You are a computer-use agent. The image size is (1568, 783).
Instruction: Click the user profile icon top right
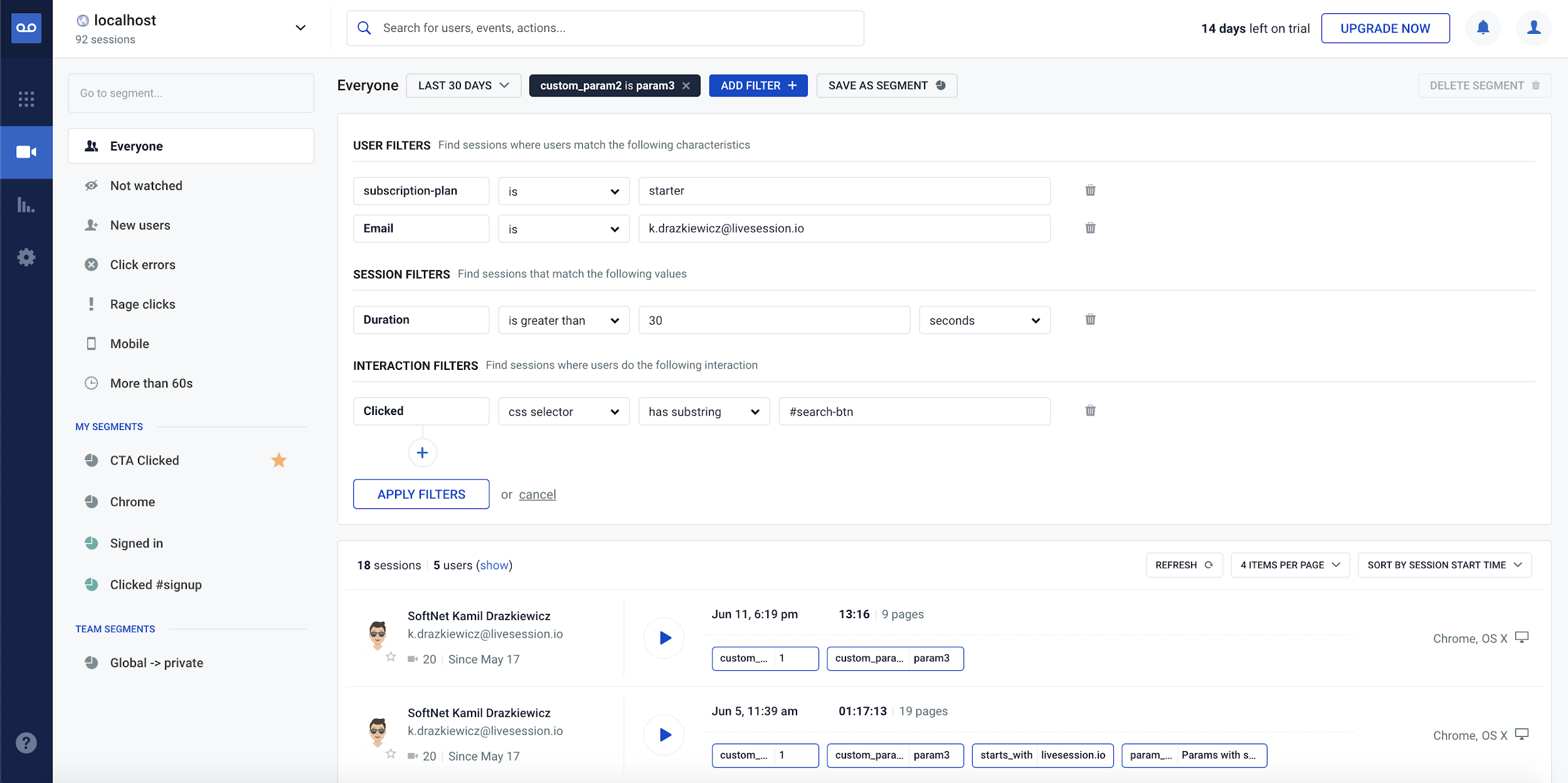click(1533, 27)
